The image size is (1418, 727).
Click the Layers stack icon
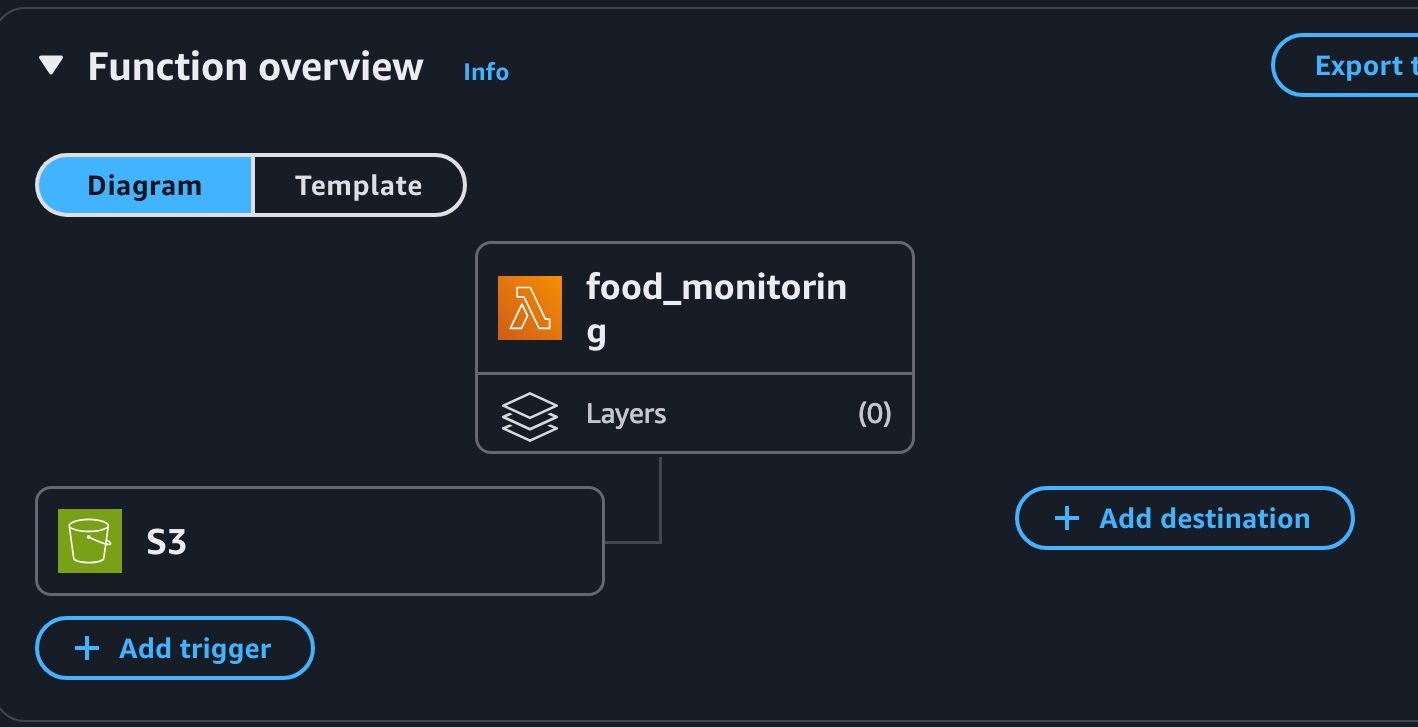529,414
